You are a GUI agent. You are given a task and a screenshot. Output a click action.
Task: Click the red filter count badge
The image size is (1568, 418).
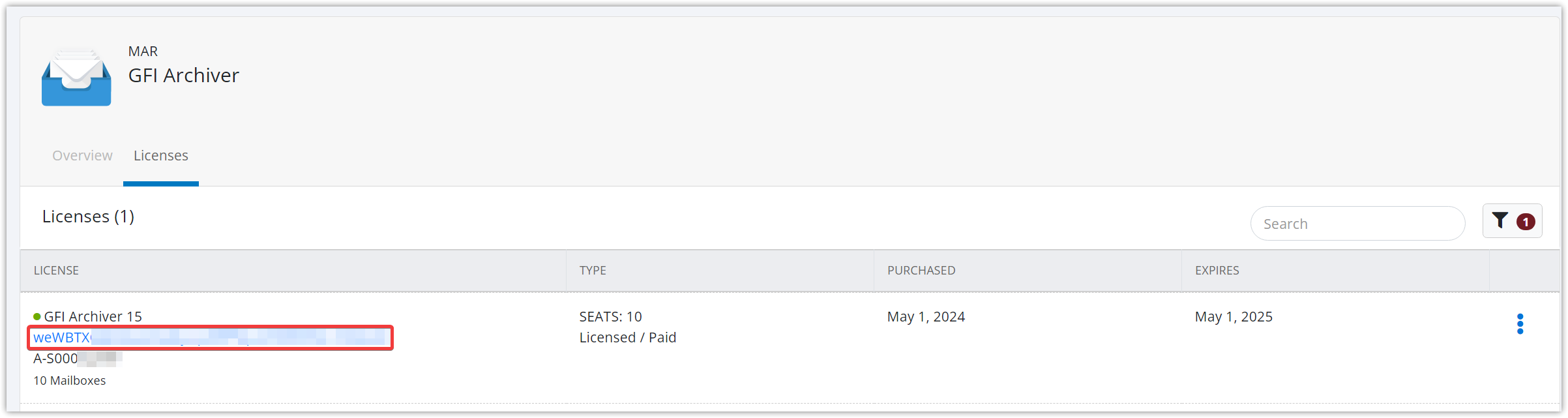1526,222
